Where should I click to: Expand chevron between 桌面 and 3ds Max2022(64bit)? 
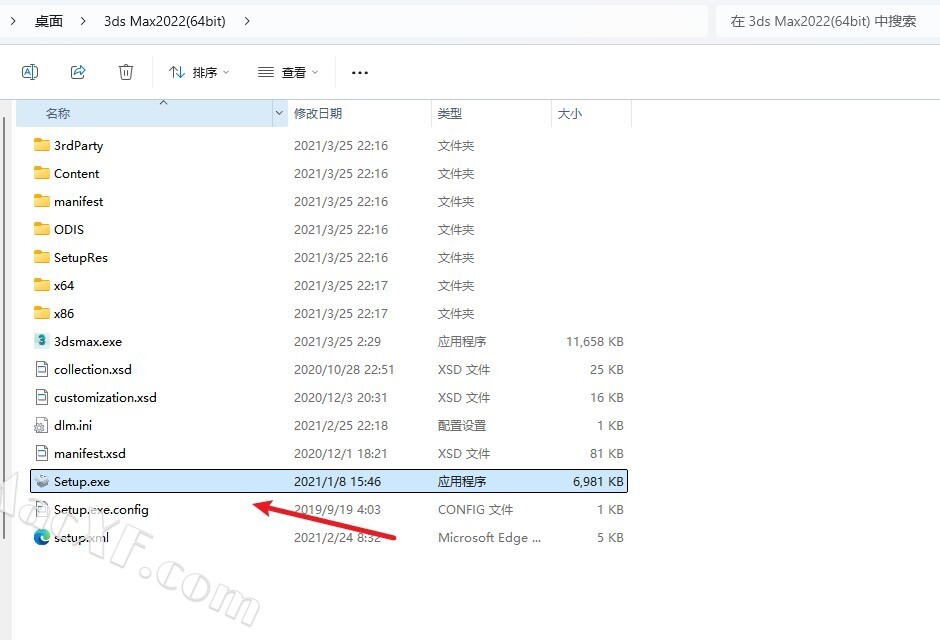(x=83, y=22)
